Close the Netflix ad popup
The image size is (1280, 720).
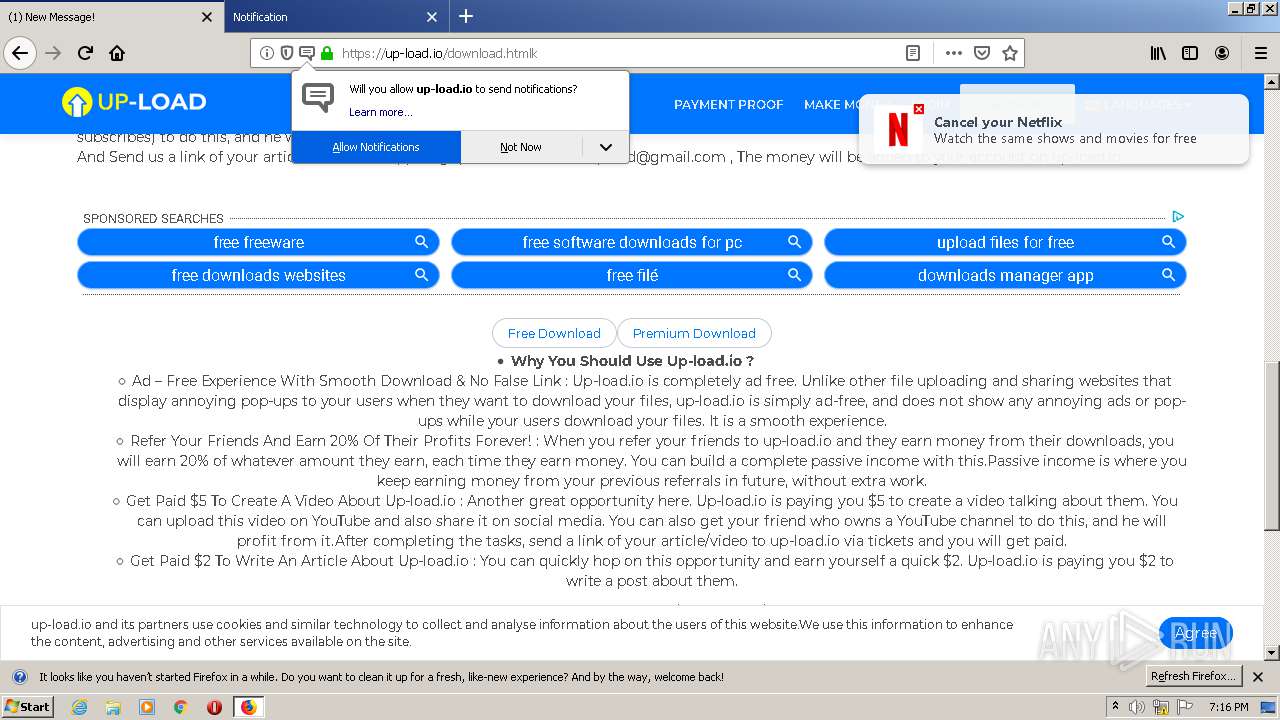click(919, 109)
